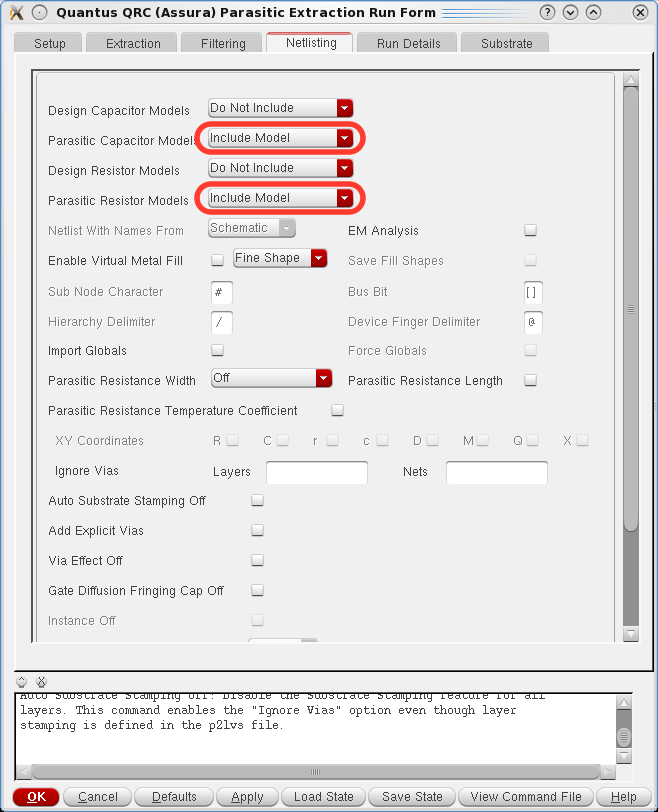Image resolution: width=658 pixels, height=812 pixels.
Task: Click the title bar help question mark icon
Action: (x=547, y=13)
